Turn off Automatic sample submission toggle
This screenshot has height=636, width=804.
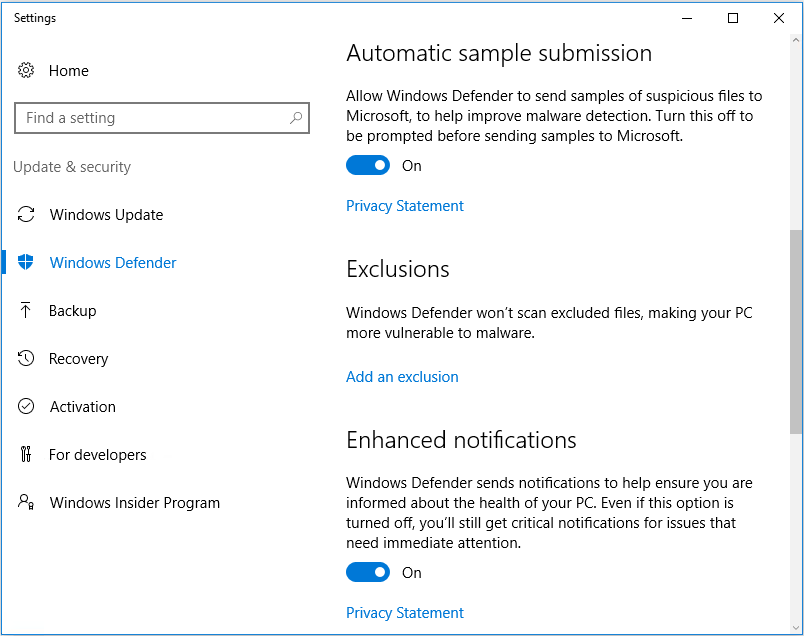(x=368, y=166)
